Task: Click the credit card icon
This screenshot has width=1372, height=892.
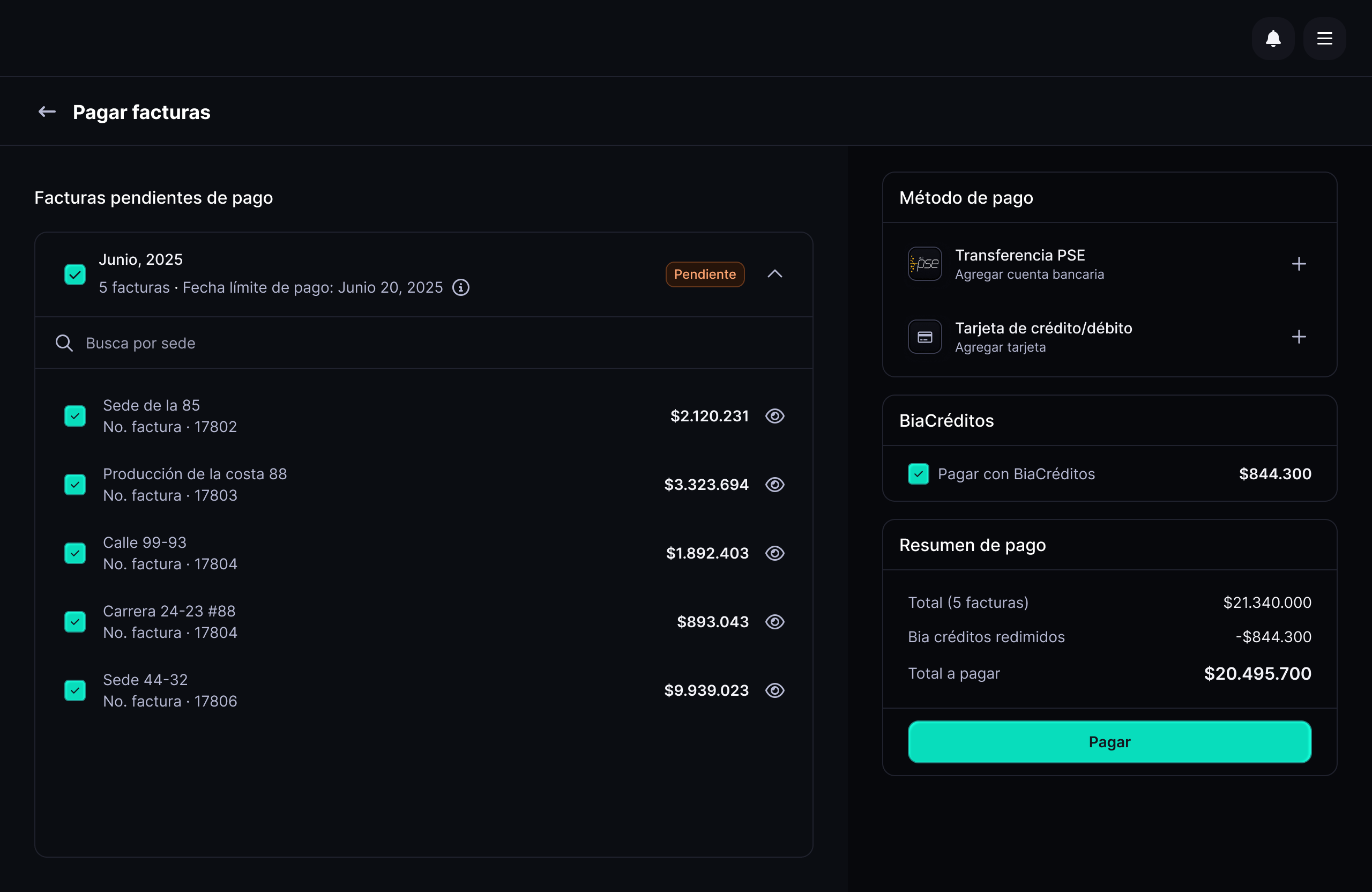Action: tap(924, 336)
